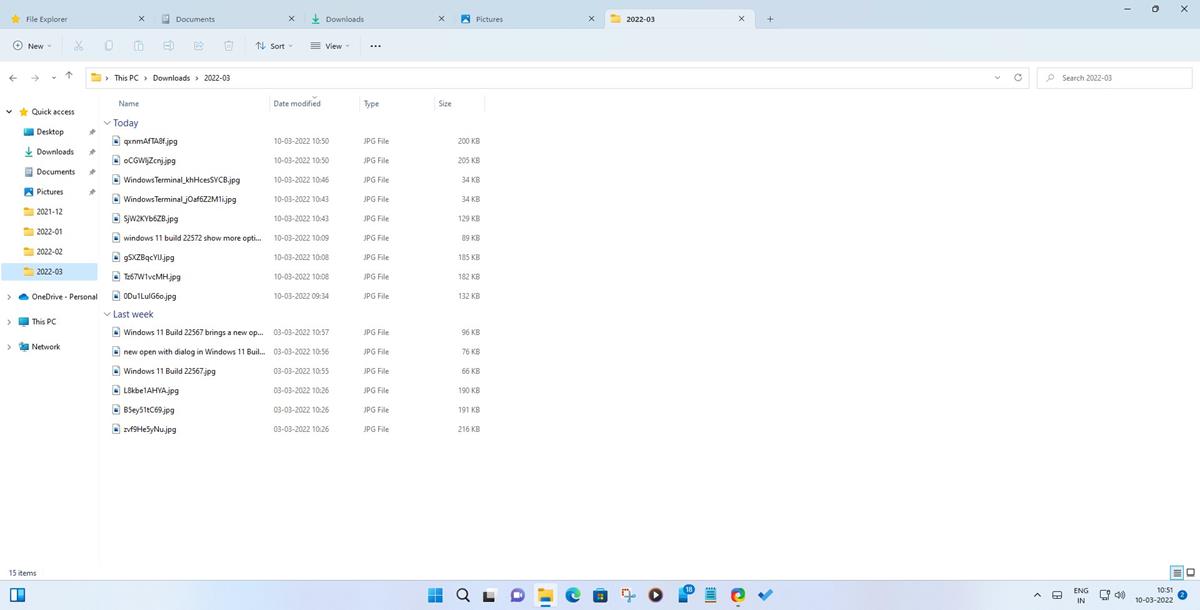Open the View dropdown menu
Image resolution: width=1200 pixels, height=610 pixels.
329,46
